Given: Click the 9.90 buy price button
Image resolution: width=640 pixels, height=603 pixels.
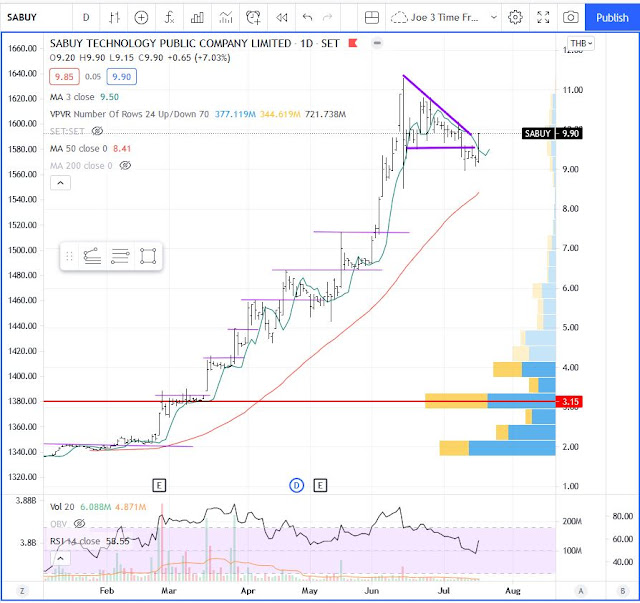Looking at the screenshot, I should point(122,77).
